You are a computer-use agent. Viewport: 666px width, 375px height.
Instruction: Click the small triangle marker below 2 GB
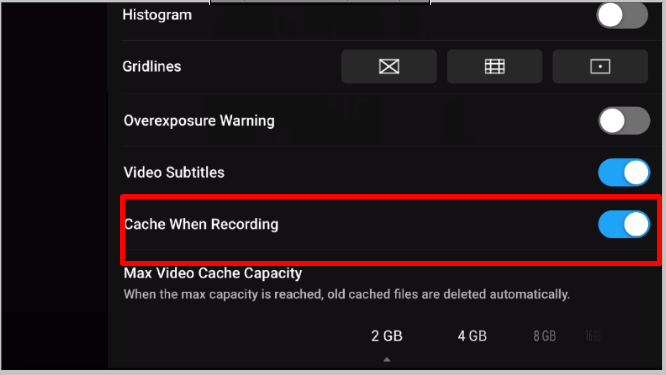387,359
